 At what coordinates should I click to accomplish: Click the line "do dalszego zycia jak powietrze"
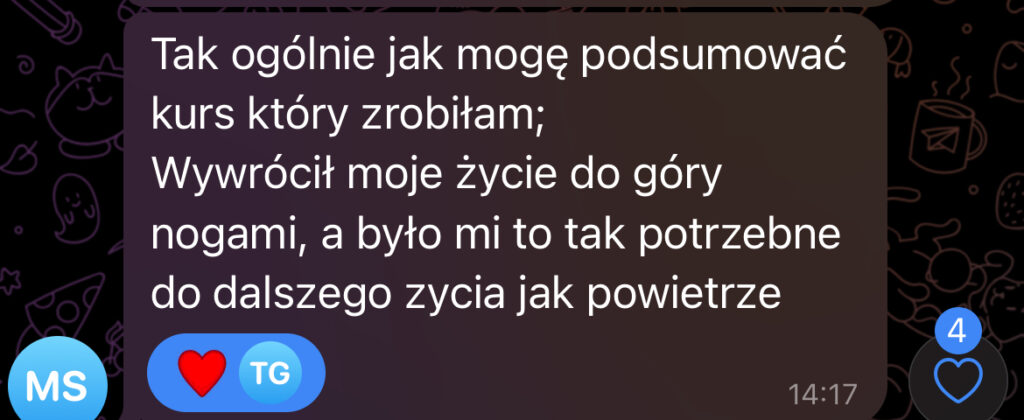466,293
